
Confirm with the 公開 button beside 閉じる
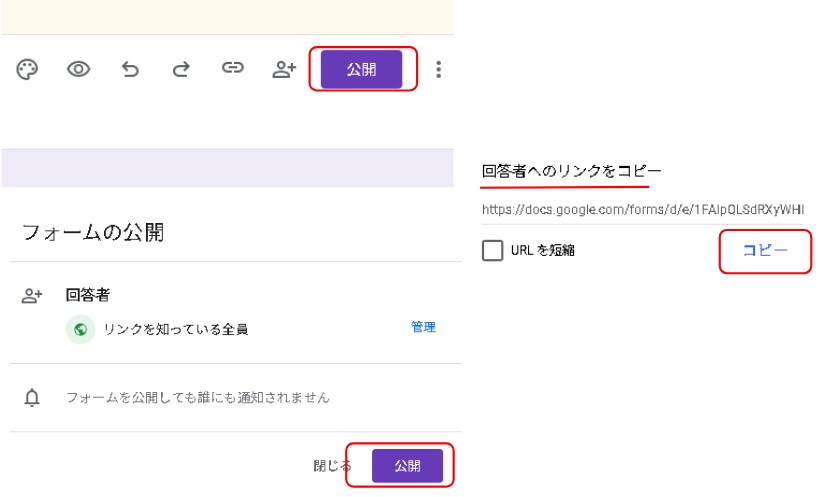[x=407, y=466]
